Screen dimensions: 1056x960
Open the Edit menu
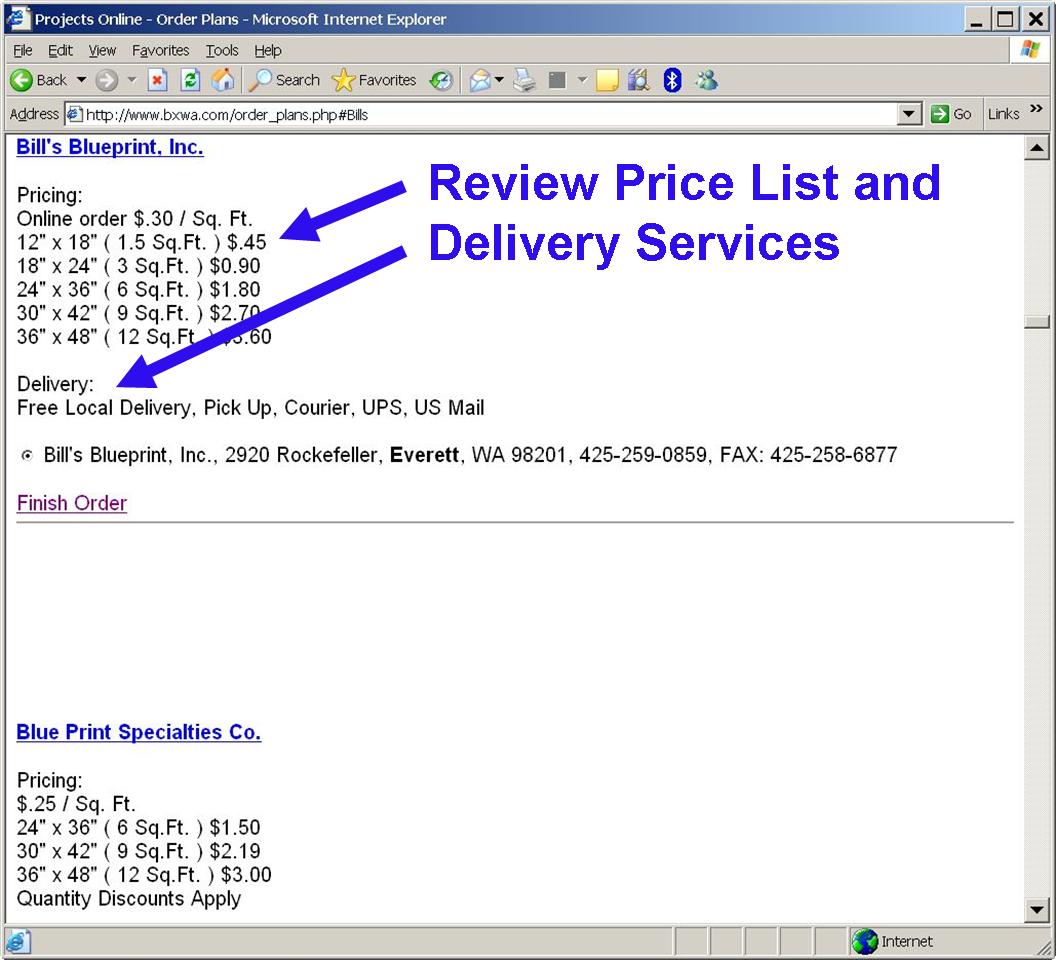click(60, 51)
